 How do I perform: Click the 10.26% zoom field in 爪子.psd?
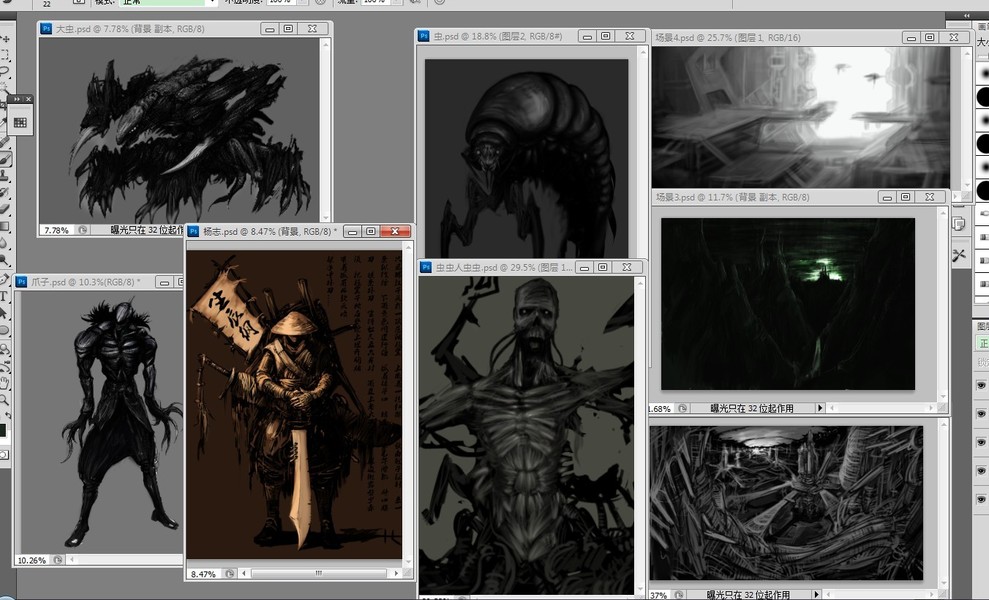pos(32,560)
